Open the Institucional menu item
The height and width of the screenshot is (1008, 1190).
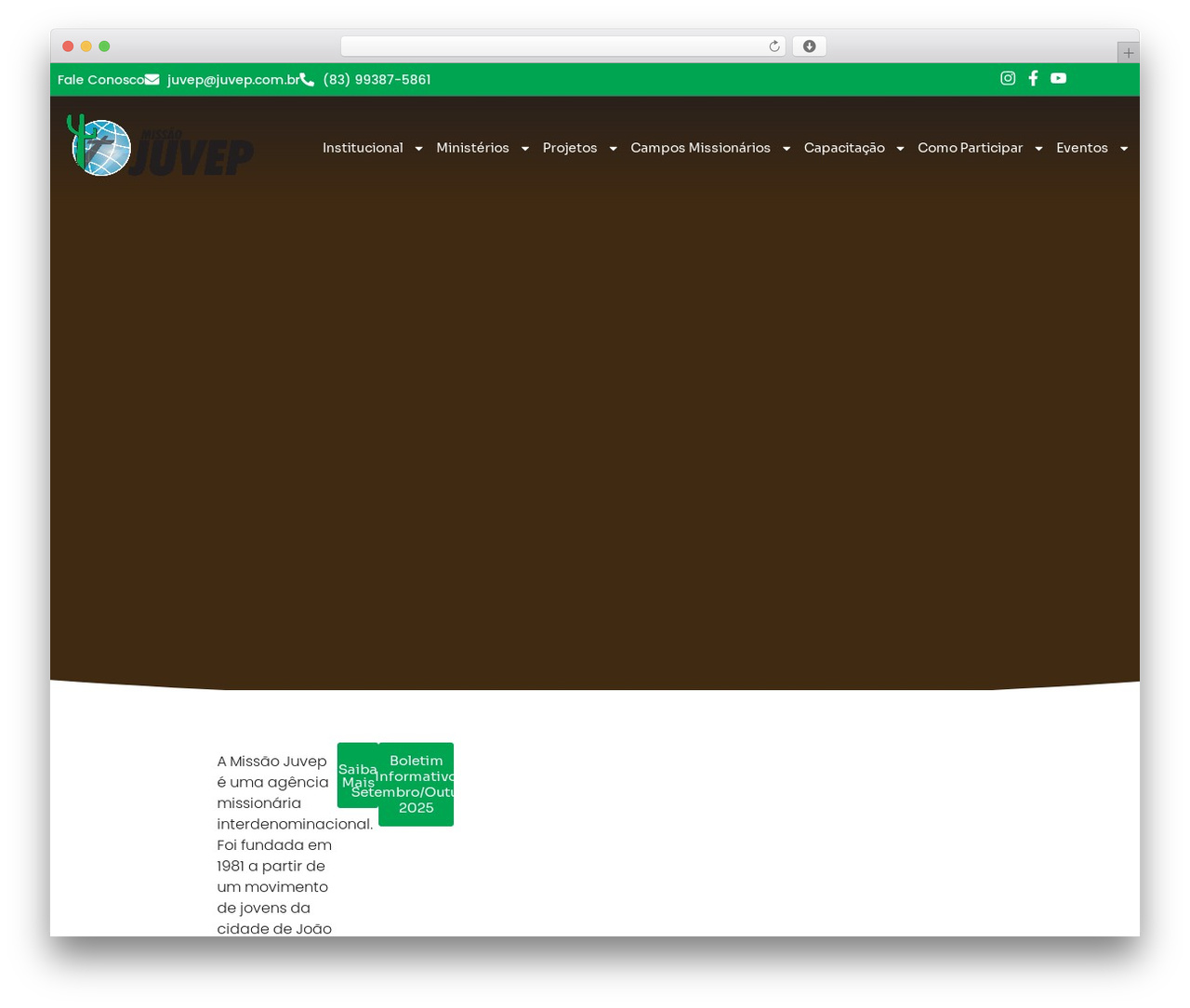(x=363, y=148)
